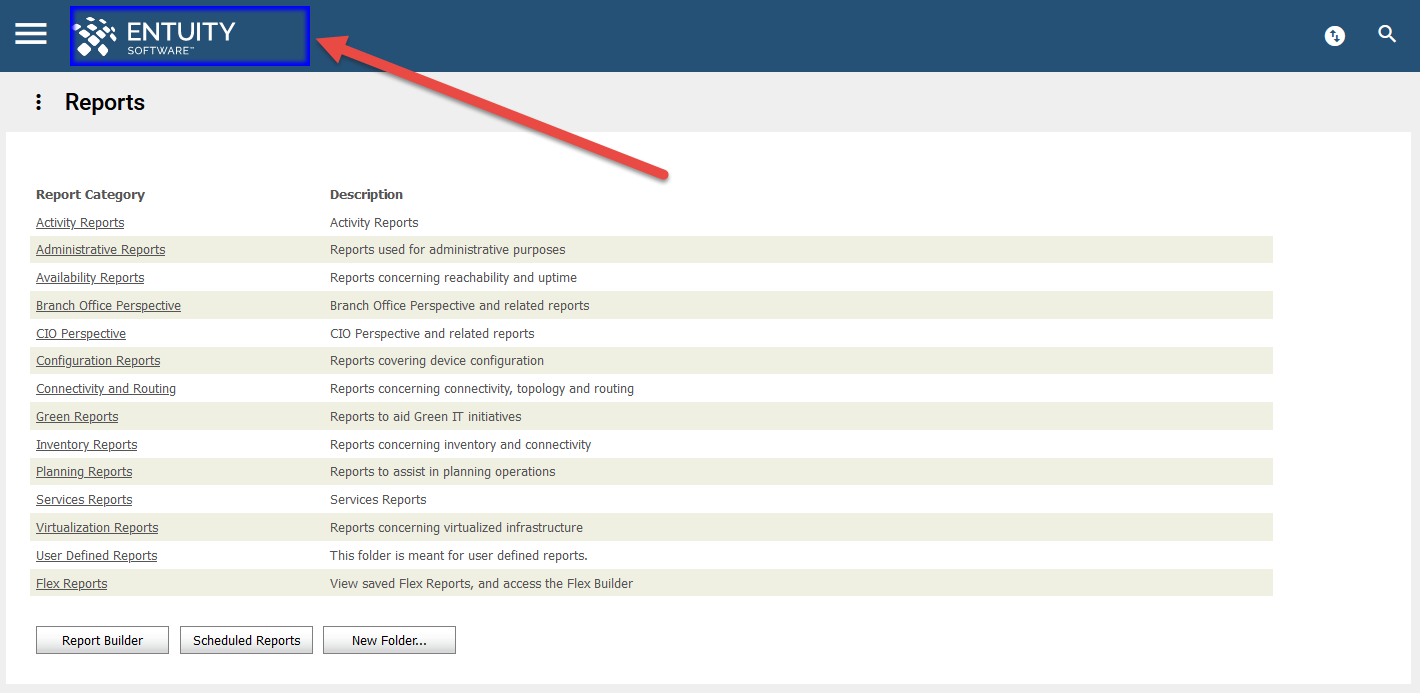The image size is (1420, 693).
Task: Open the search magnifier icon
Action: 1387,34
